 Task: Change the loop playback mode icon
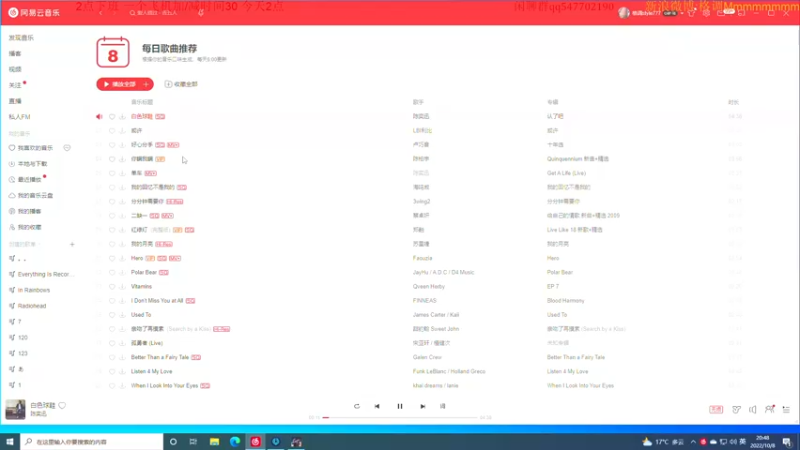pos(357,406)
